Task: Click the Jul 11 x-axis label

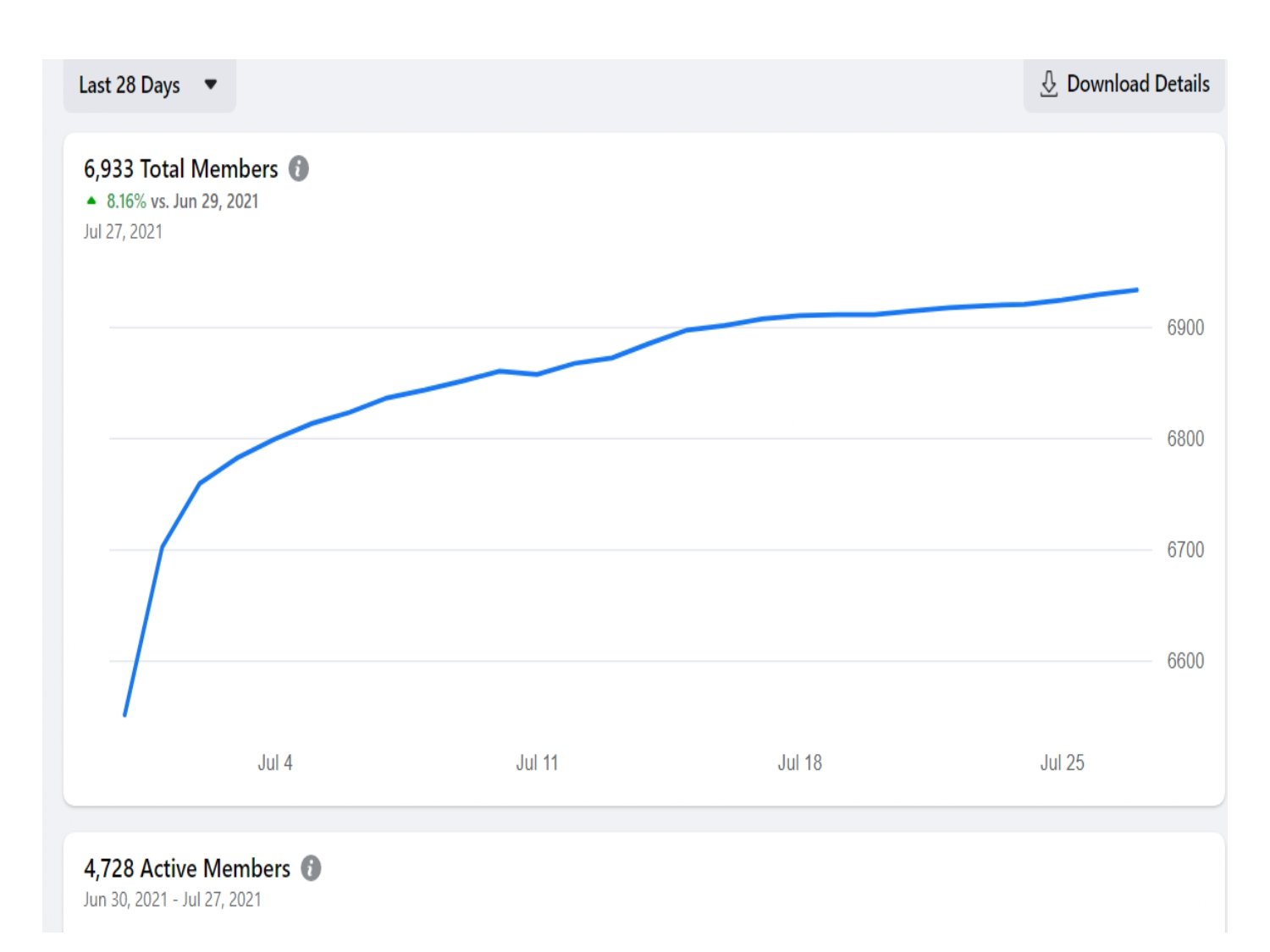Action: tap(537, 763)
